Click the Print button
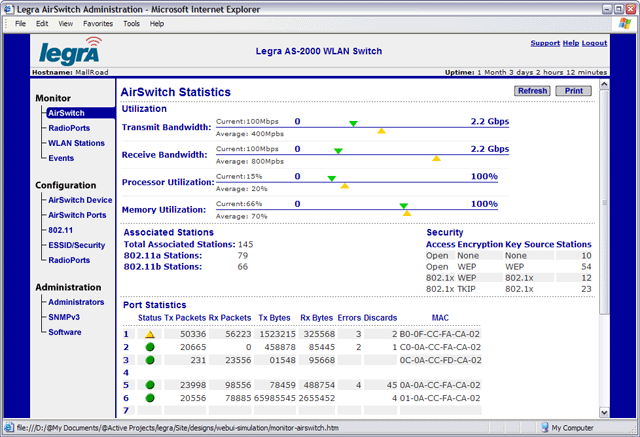This screenshot has height=437, width=640. (573, 91)
